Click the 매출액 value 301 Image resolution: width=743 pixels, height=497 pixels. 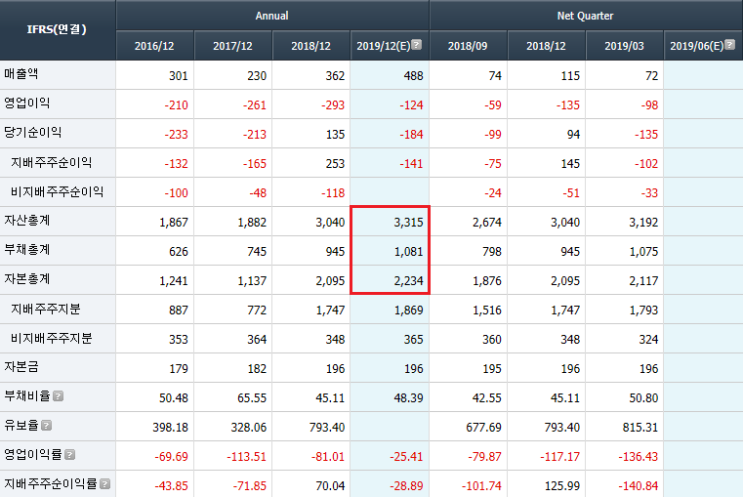click(x=178, y=76)
